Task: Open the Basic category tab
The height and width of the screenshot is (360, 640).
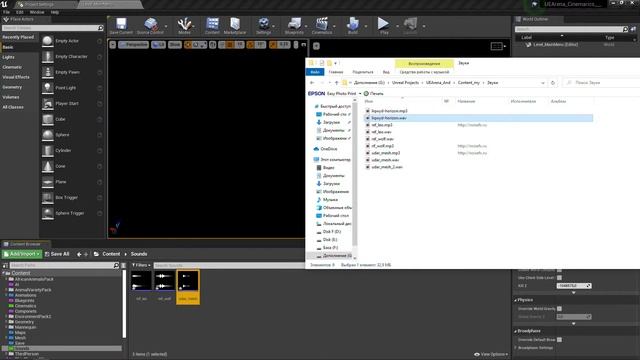Action: [20, 47]
